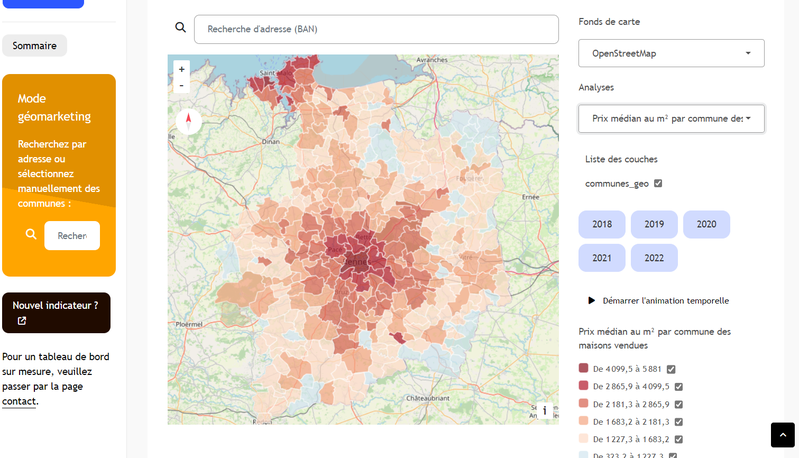Image resolution: width=799 pixels, height=458 pixels.
Task: Click the map zoom out (-) button
Action: [x=181, y=86]
